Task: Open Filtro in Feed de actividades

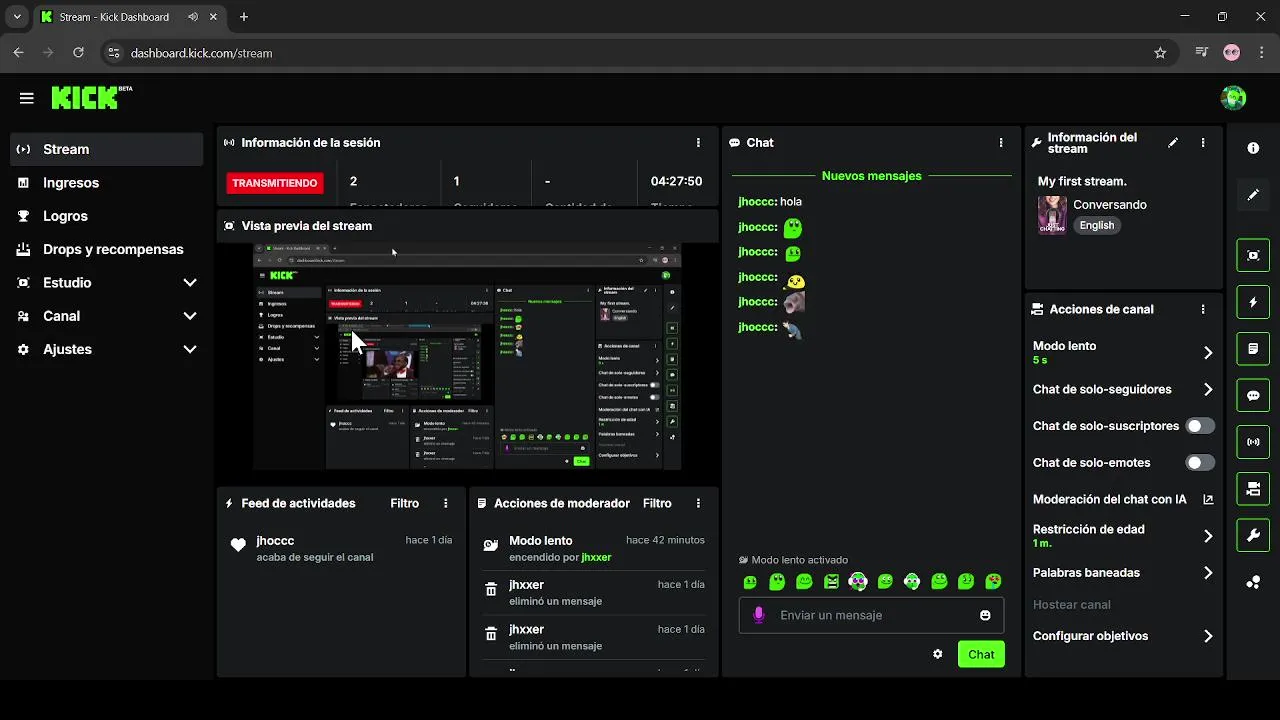Action: 405,504
